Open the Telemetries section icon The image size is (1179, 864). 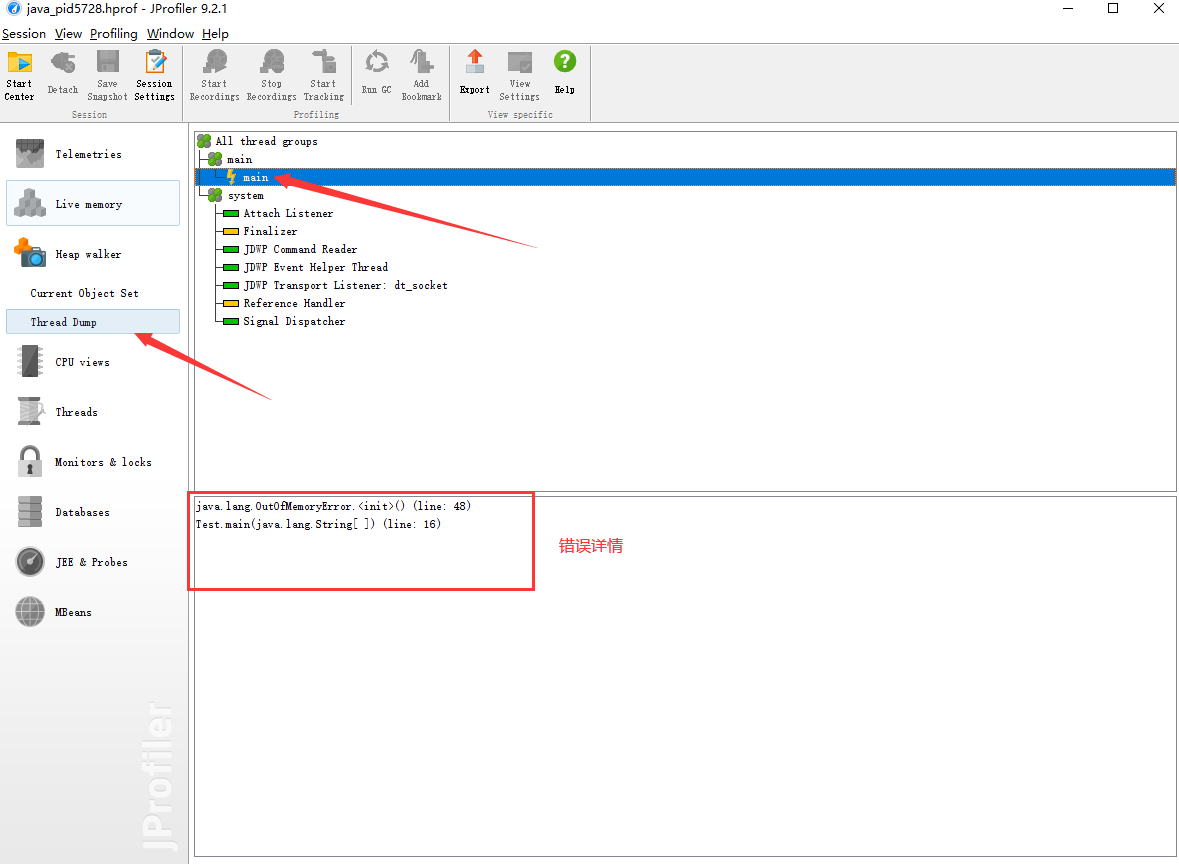pyautogui.click(x=30, y=154)
